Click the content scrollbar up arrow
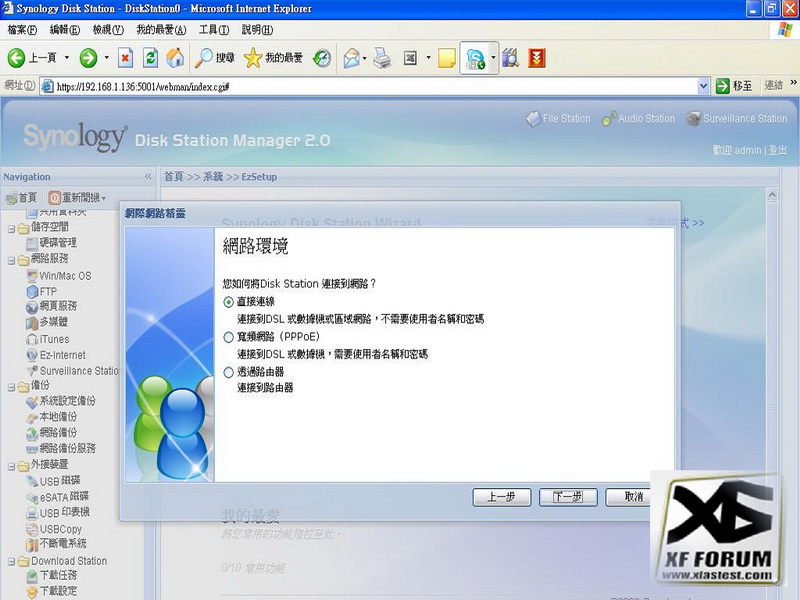The height and width of the screenshot is (600, 800). (x=772, y=194)
